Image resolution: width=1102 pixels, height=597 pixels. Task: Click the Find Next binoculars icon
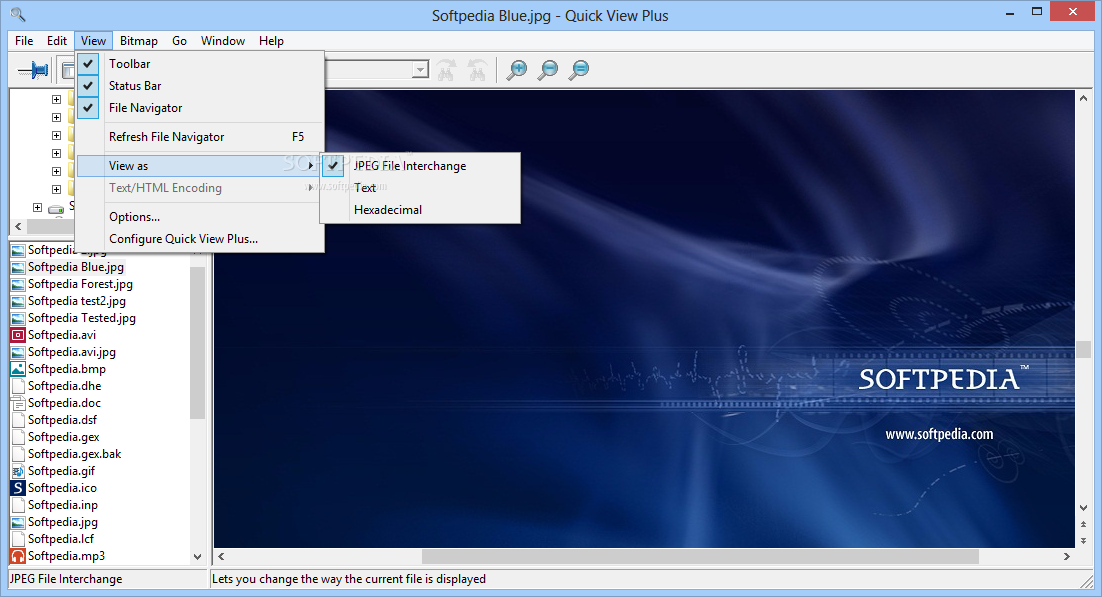pos(477,70)
